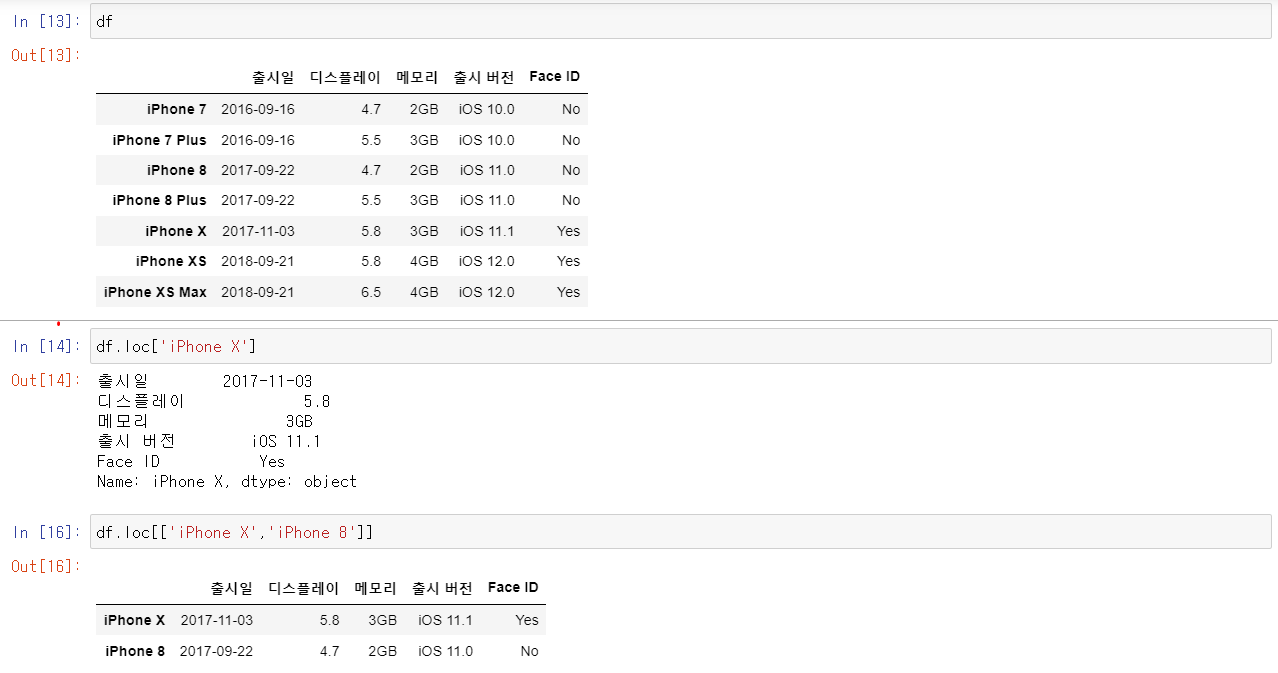
Task: Click the No Face ID value for iPhone 7 Plus
Action: point(571,140)
